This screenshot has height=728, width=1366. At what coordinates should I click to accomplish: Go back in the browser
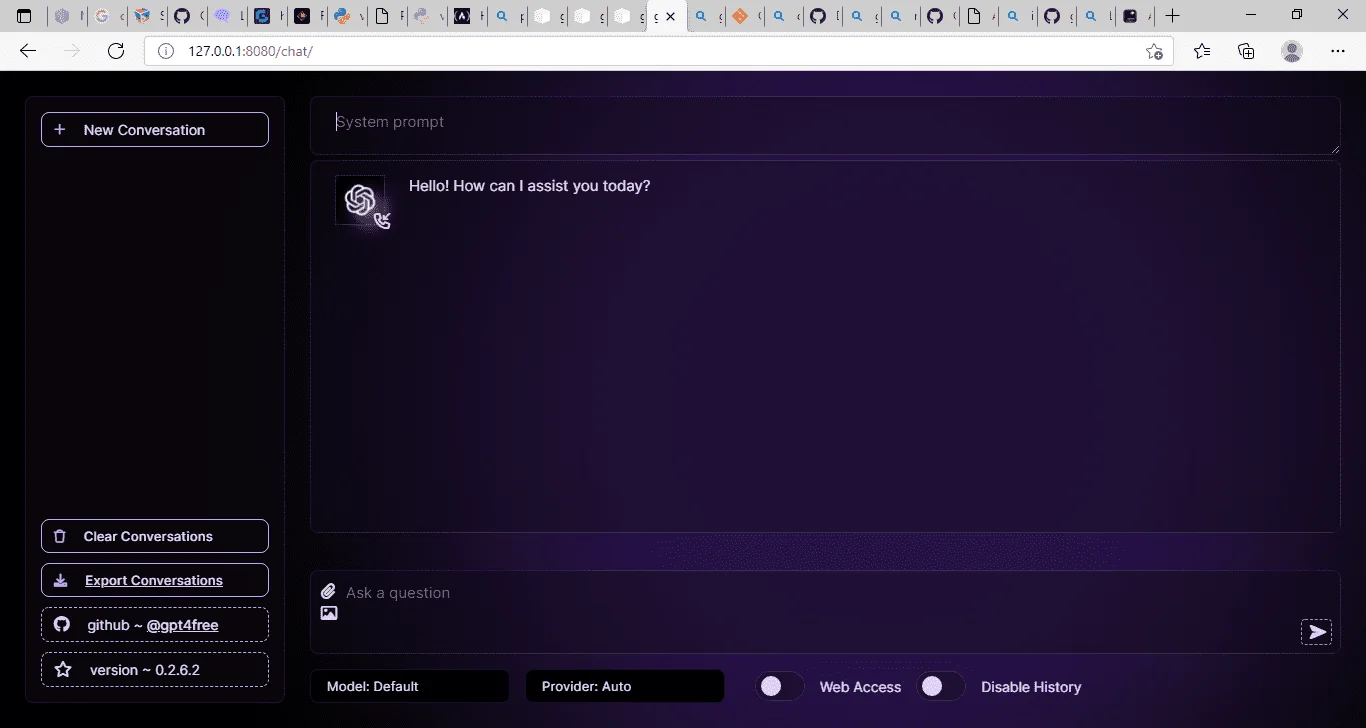pyautogui.click(x=28, y=51)
